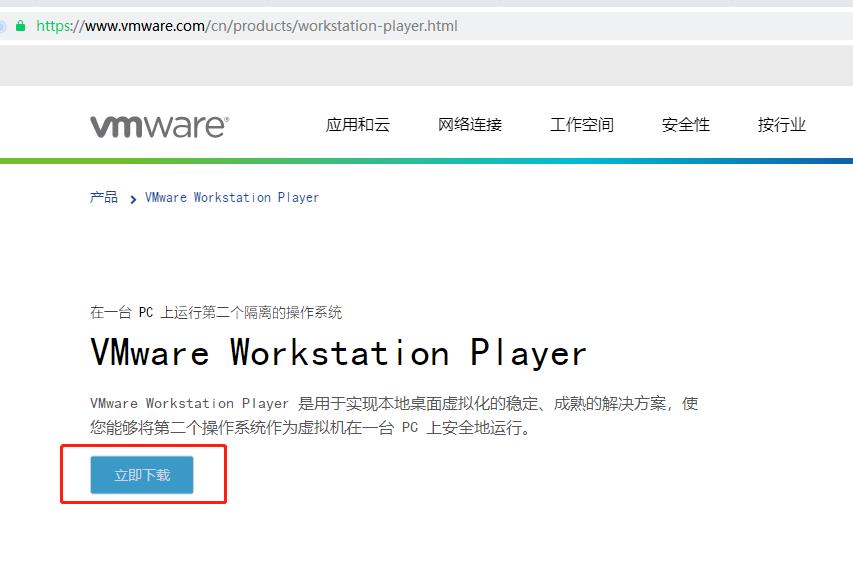Go to the 产品 breadcrumb link
853x563 pixels.
pos(104,197)
